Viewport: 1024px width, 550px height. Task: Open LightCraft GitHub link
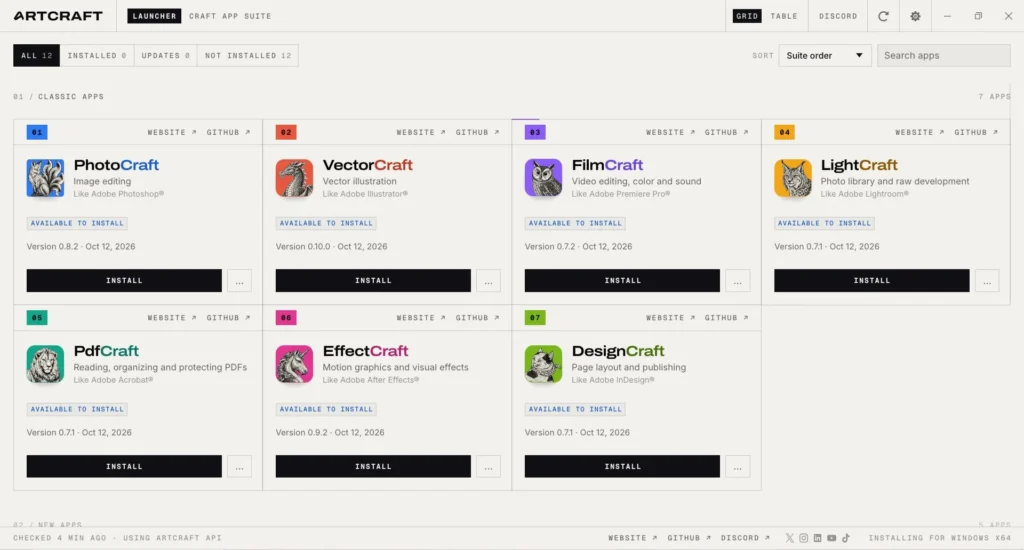(976, 132)
